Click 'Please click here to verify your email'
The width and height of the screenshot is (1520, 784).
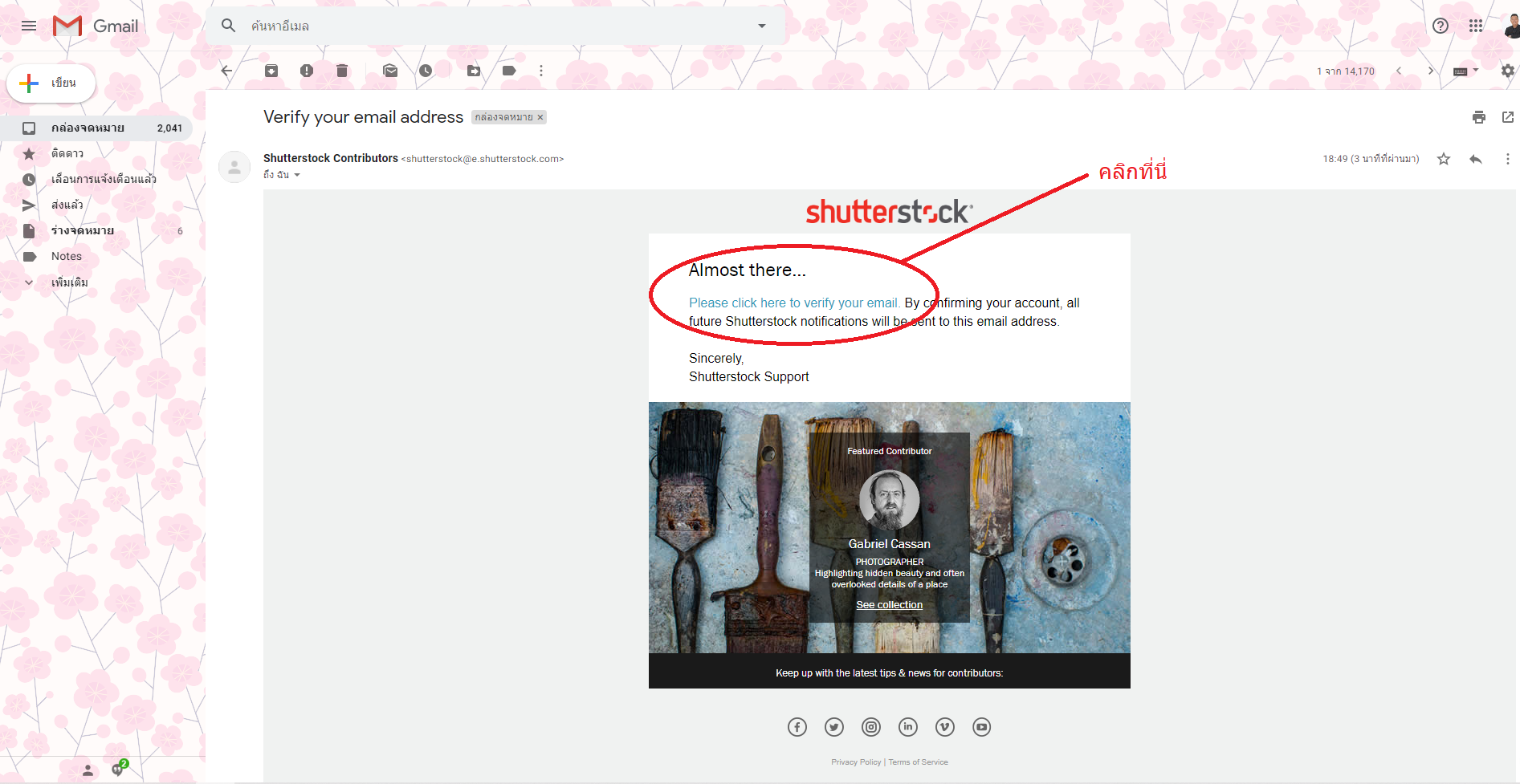pos(794,303)
